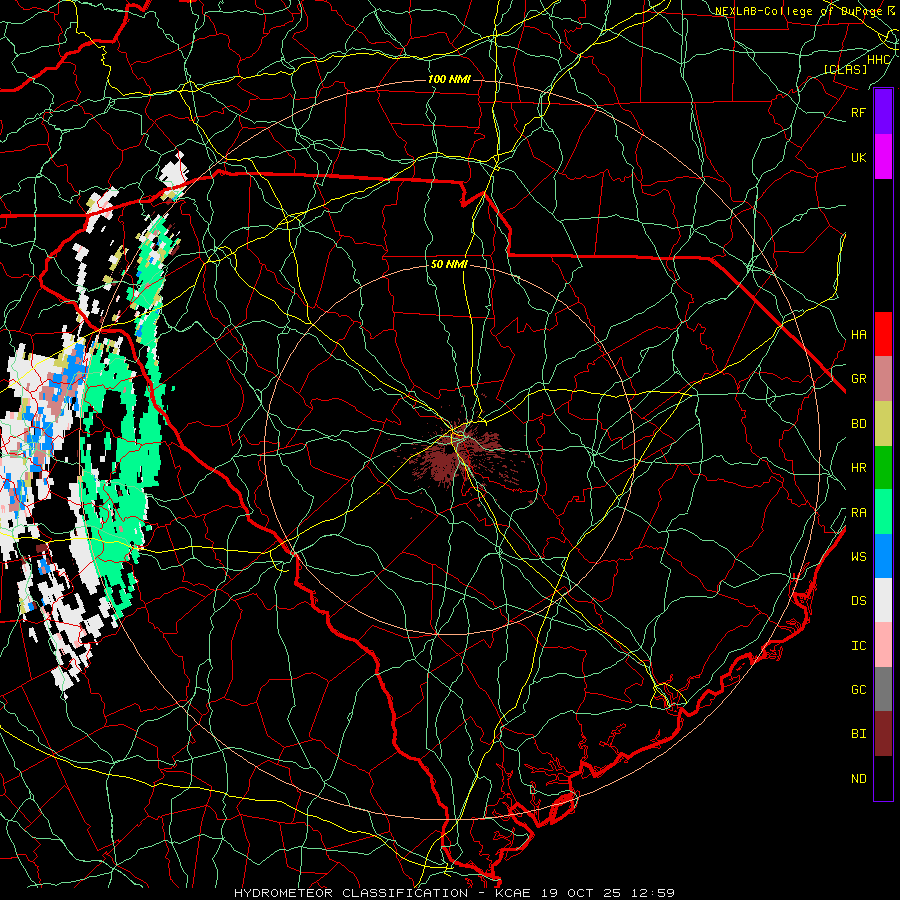Click the IC legend label
This screenshot has width=900, height=900.
858,646
